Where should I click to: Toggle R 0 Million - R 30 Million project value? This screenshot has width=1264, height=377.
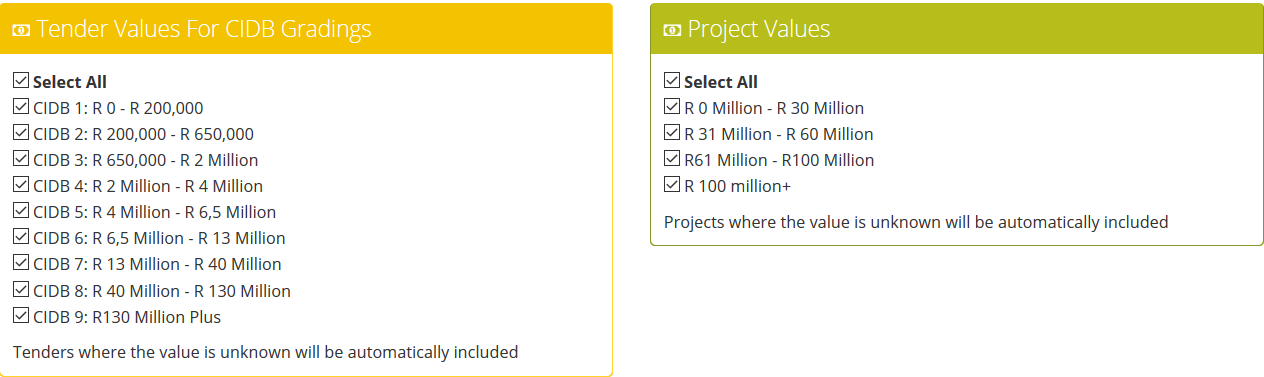point(672,107)
